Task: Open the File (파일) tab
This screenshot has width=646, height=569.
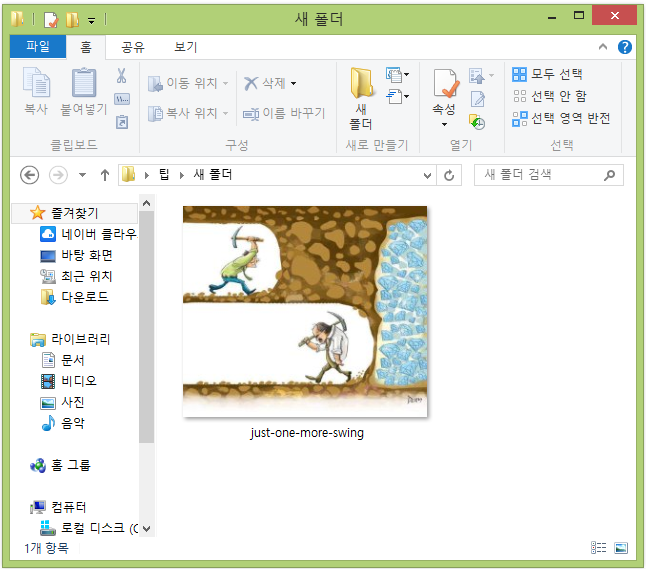Action: (38, 47)
